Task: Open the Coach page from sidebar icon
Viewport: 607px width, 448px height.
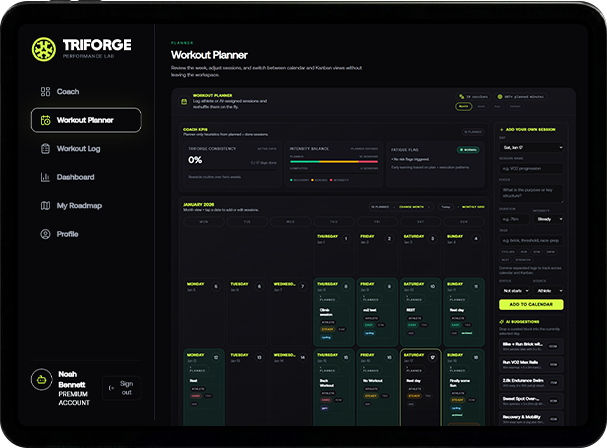Action: click(45, 92)
